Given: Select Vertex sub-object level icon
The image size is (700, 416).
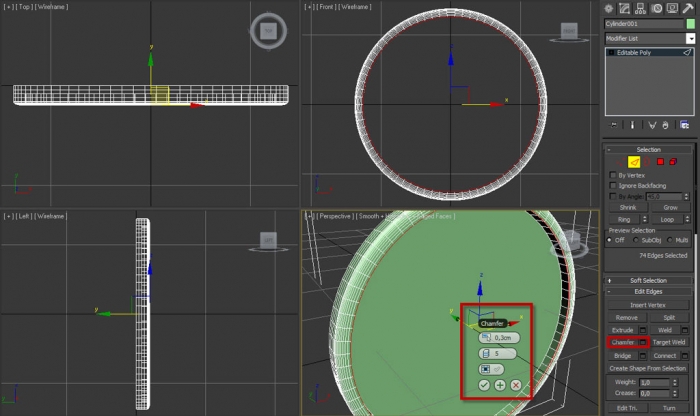Looking at the screenshot, I should point(621,162).
